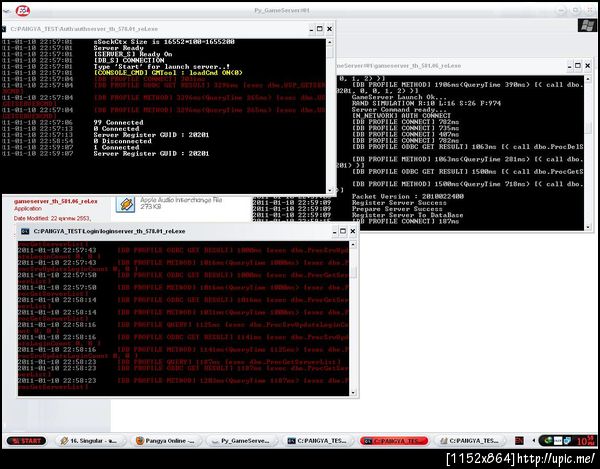The height and width of the screenshot is (469, 600).
Task: Click the EN language indicator in taskbar
Action: (519, 441)
